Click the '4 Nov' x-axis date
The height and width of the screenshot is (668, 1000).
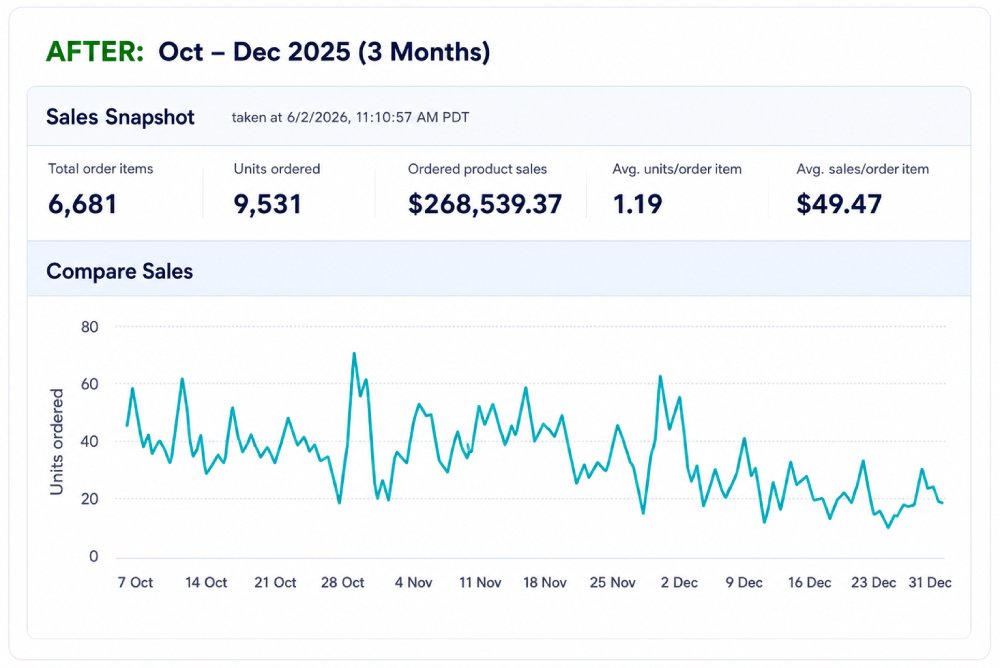pyautogui.click(x=413, y=583)
